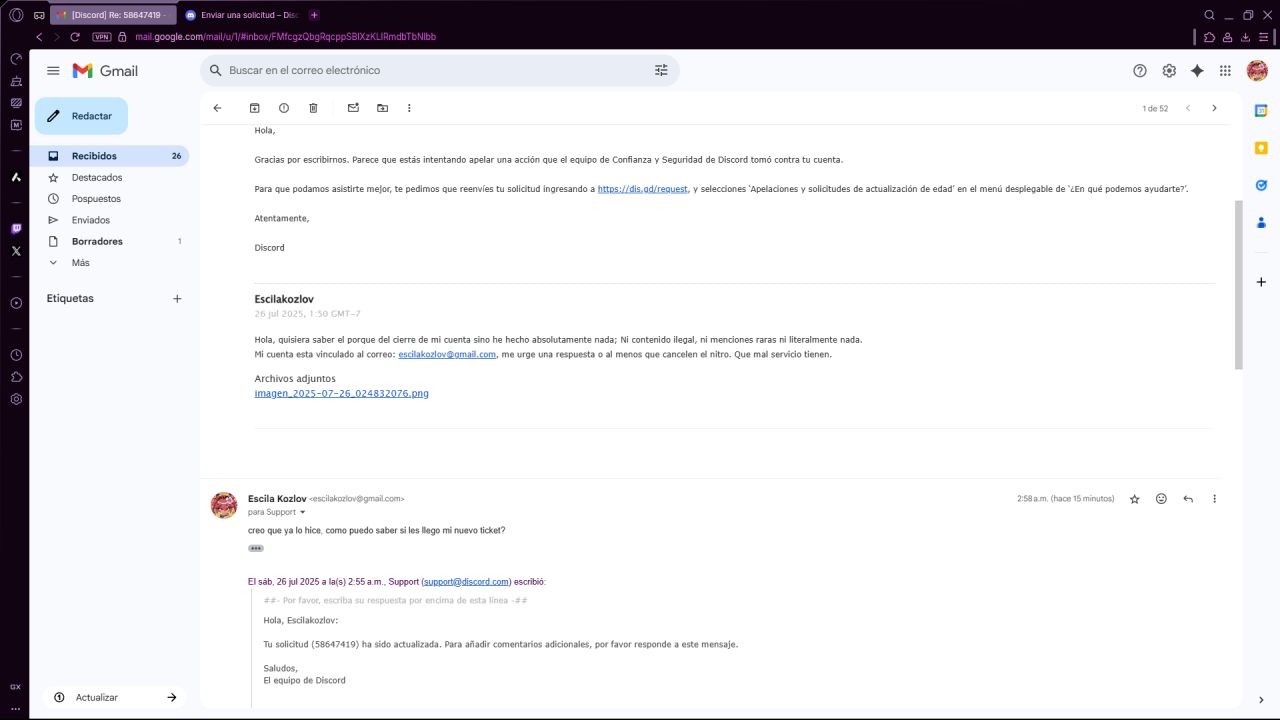Open the Google account avatar menu

point(1257,71)
